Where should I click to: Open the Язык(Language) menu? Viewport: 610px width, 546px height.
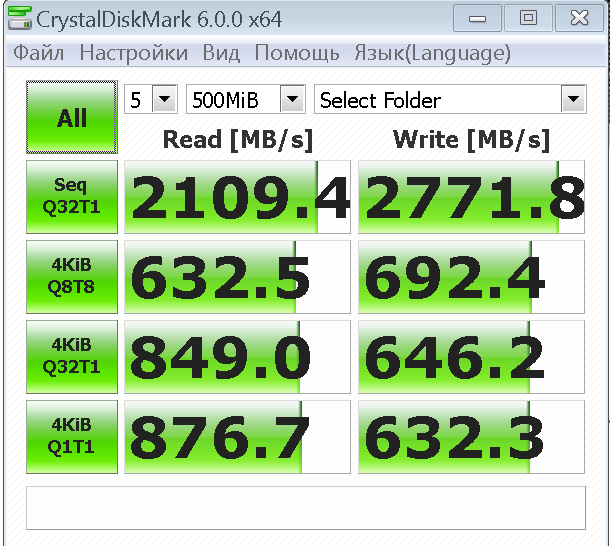pos(433,53)
